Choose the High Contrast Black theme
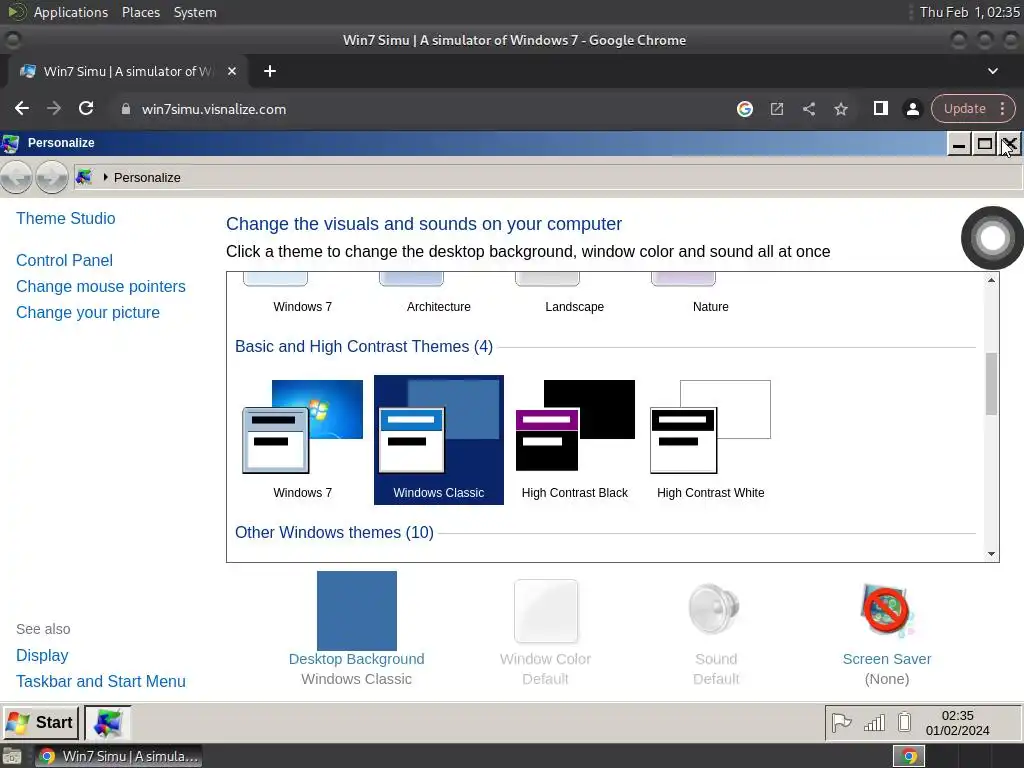This screenshot has height=768, width=1024. click(x=575, y=440)
